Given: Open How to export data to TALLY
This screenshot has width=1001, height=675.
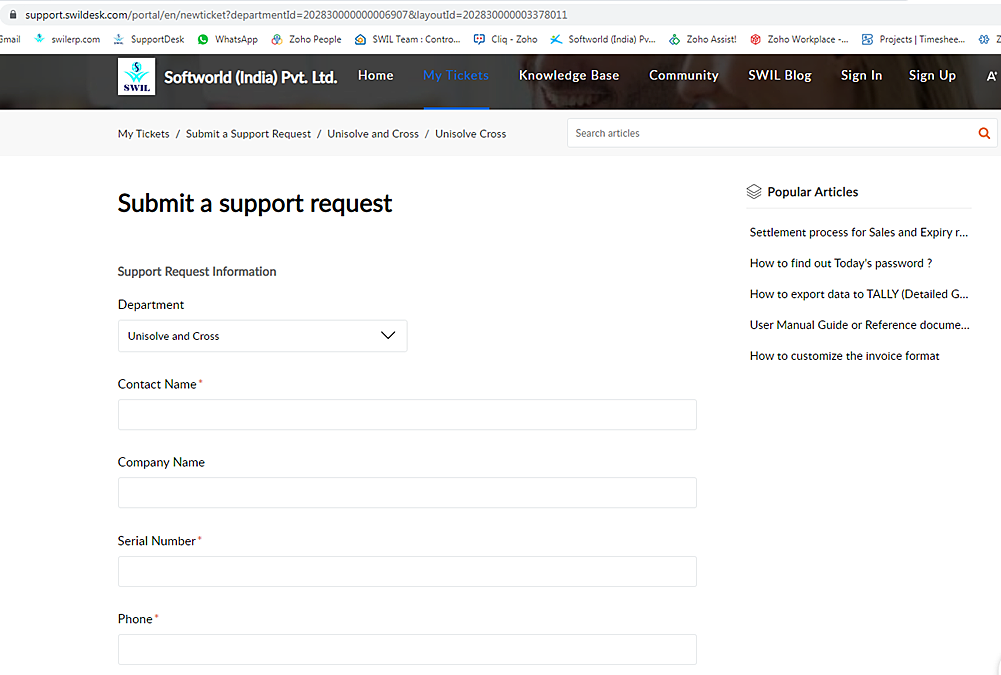Looking at the screenshot, I should click(859, 294).
